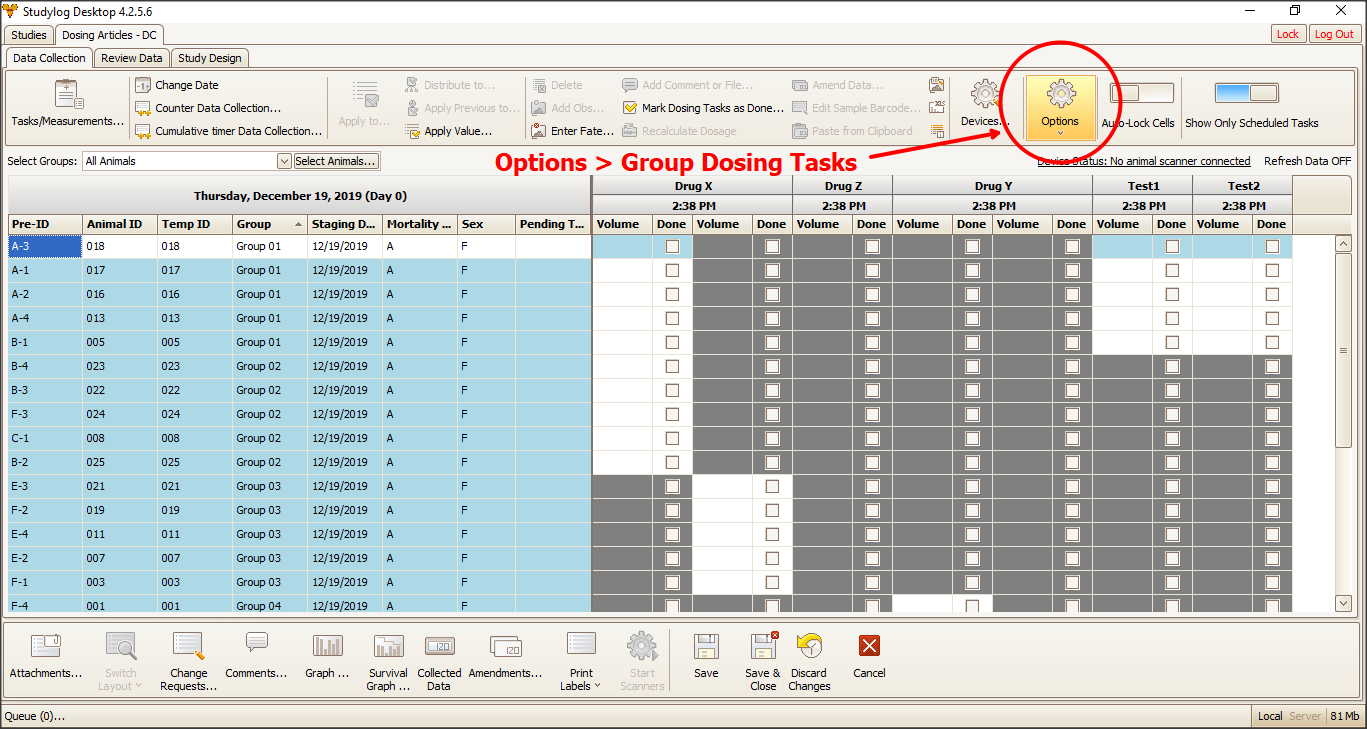Check Test1 Done box for animal F-2

[x=1172, y=510]
